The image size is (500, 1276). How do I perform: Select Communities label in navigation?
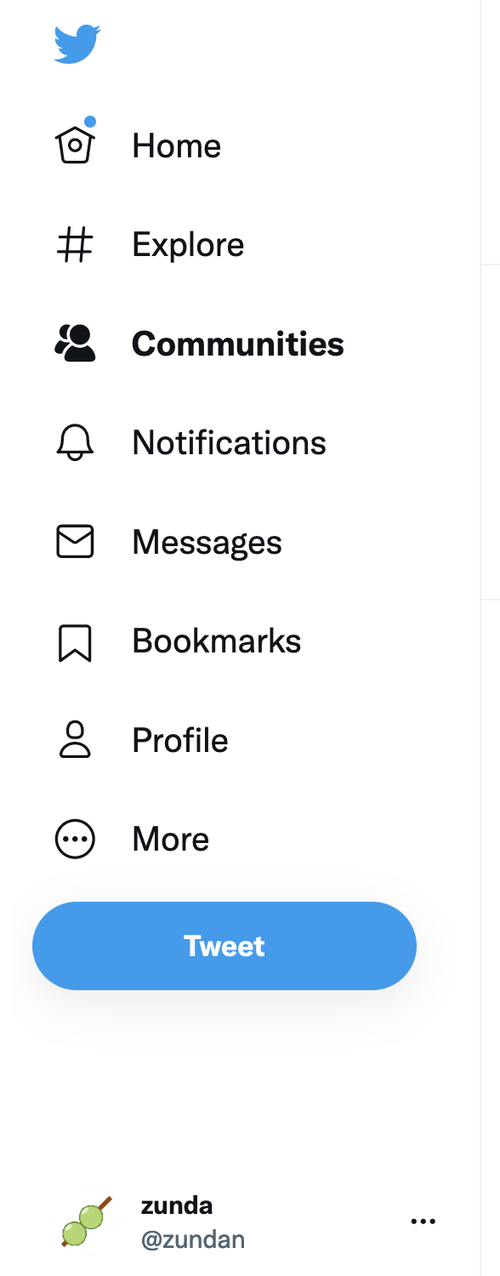238,344
